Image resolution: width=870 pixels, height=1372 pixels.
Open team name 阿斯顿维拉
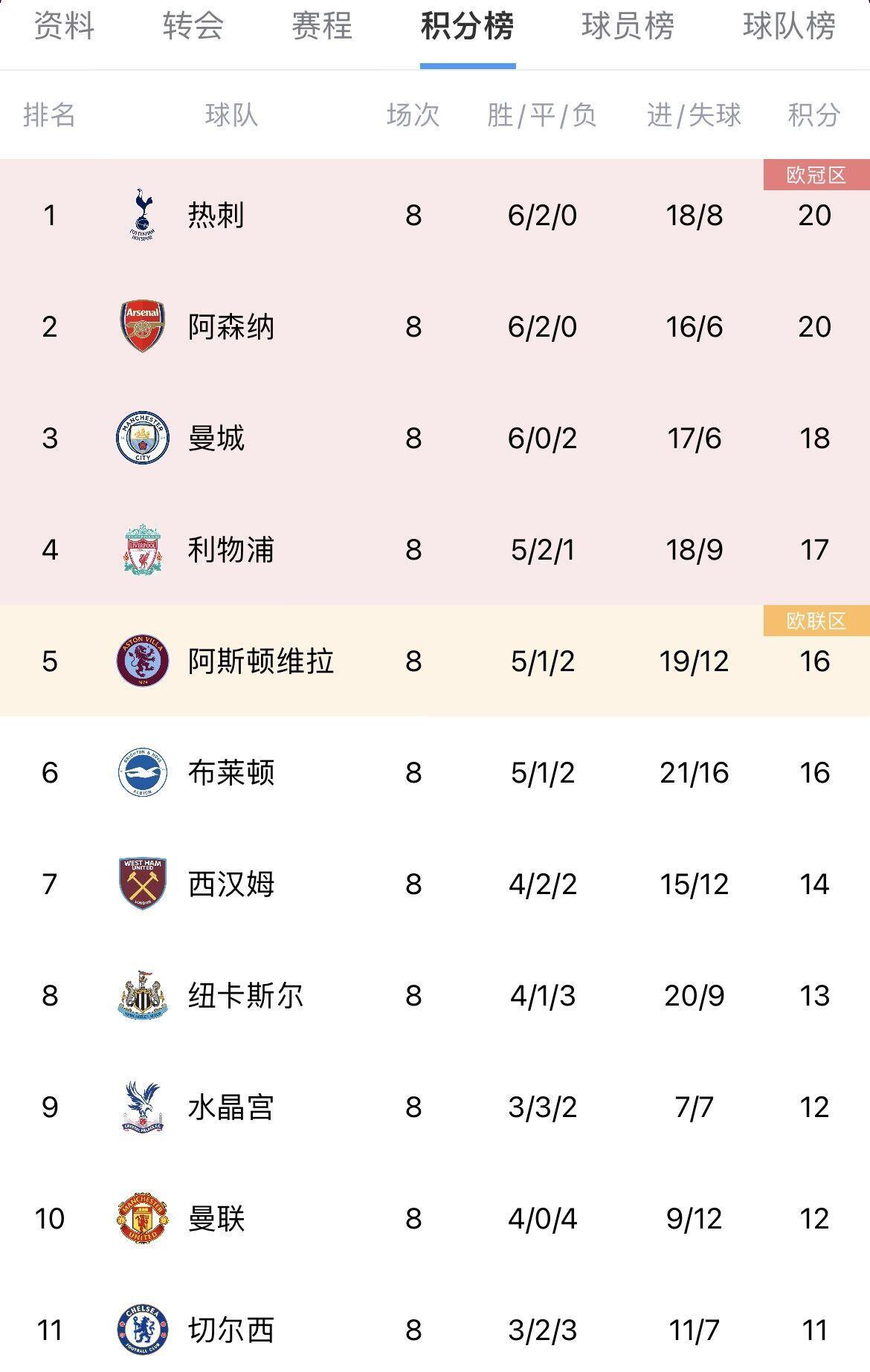pyautogui.click(x=260, y=661)
